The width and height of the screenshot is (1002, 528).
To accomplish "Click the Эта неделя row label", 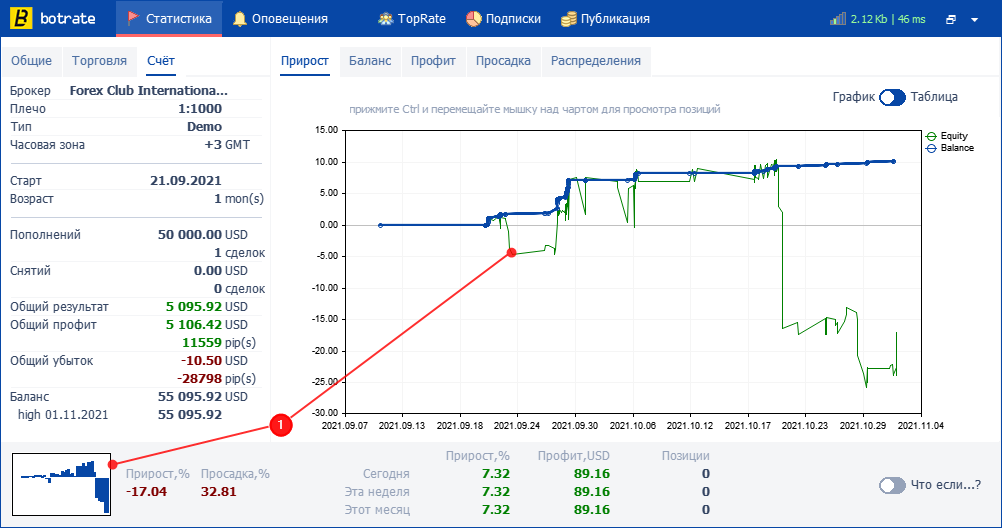I will 377,492.
